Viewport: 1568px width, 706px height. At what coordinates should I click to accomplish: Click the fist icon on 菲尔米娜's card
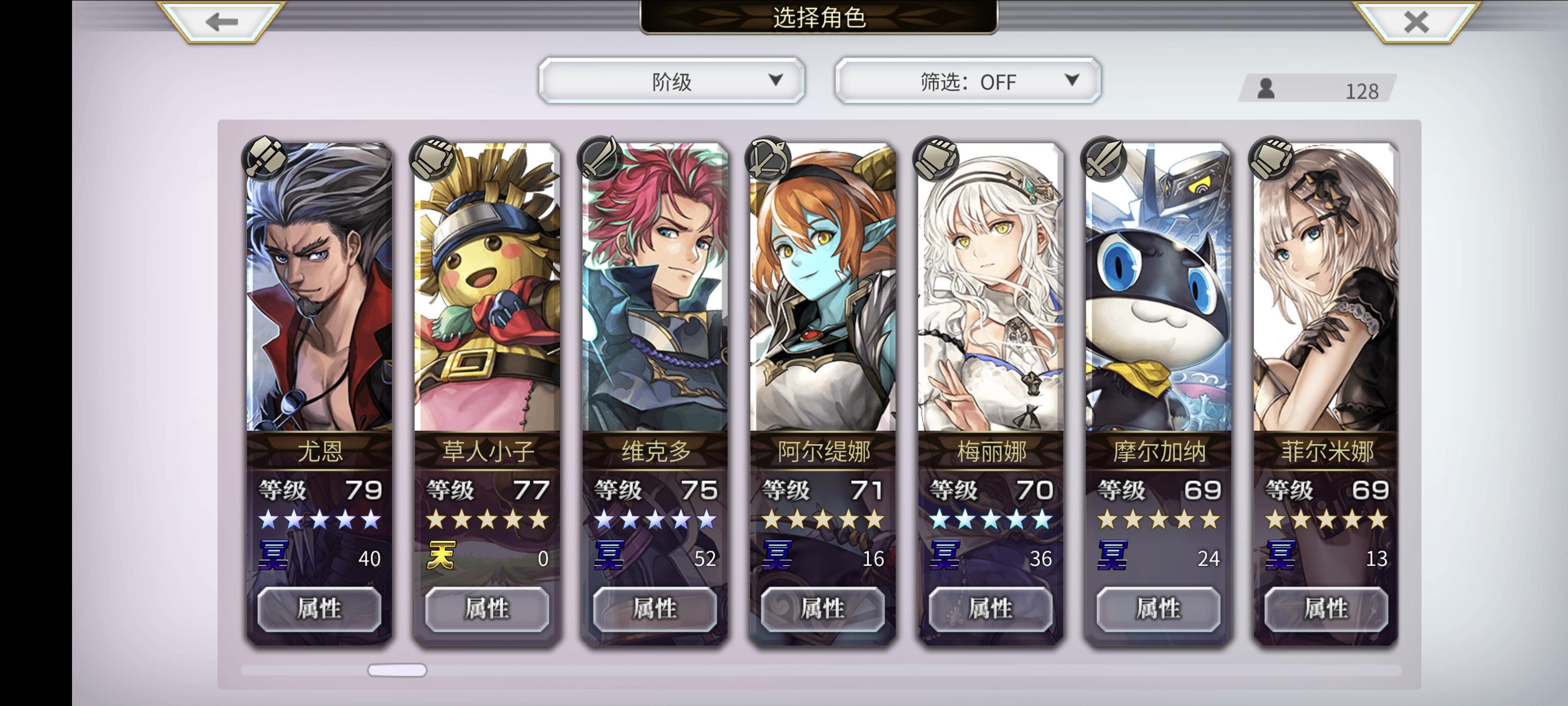click(1272, 158)
